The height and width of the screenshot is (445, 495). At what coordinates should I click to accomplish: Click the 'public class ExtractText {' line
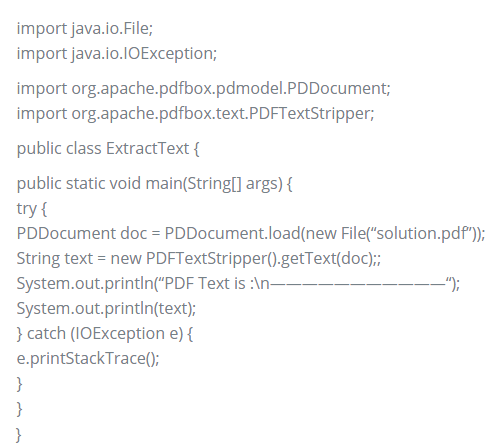[x=108, y=149]
